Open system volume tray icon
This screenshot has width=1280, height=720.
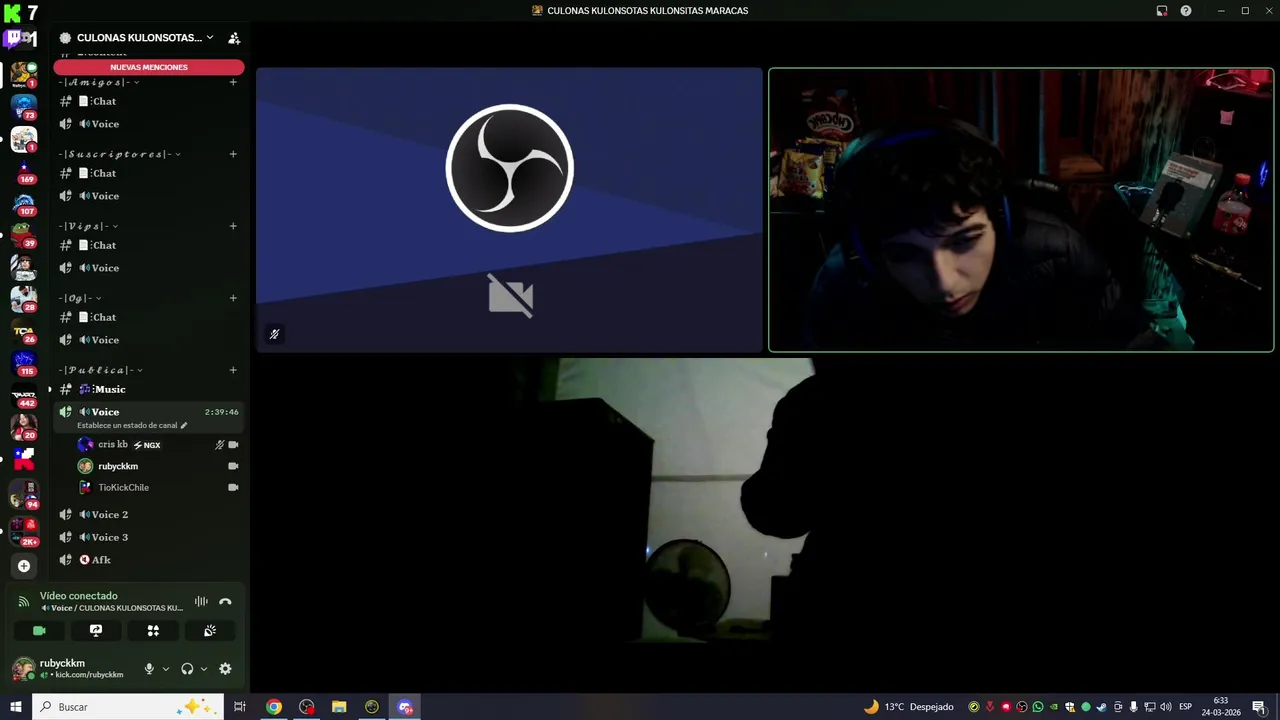[1165, 707]
